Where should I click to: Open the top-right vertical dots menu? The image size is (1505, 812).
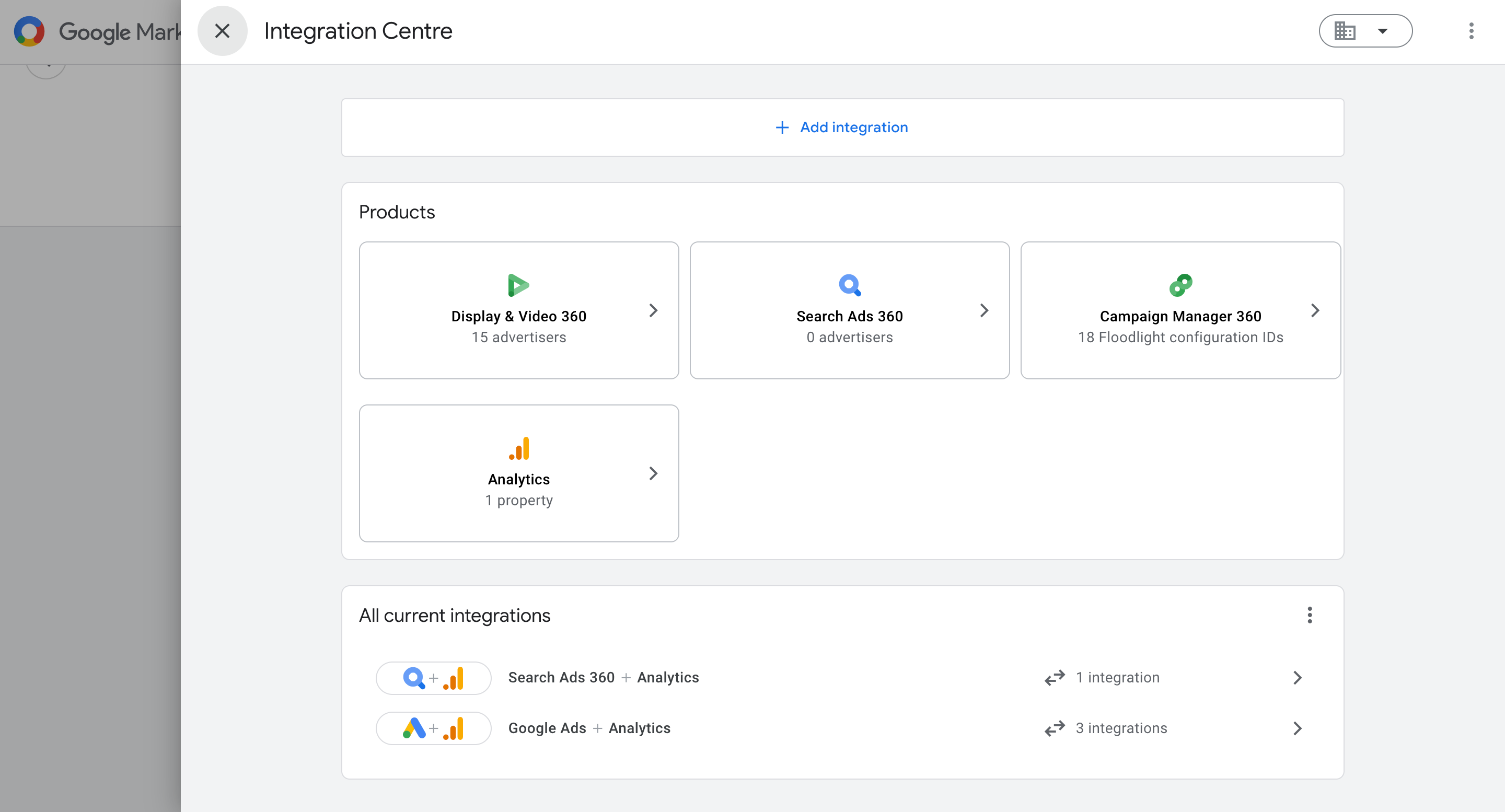[1471, 31]
